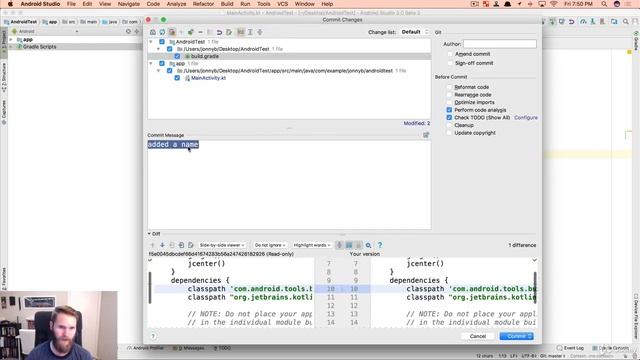Check Rearrange code option
The width and height of the screenshot is (640, 360).
point(449,95)
